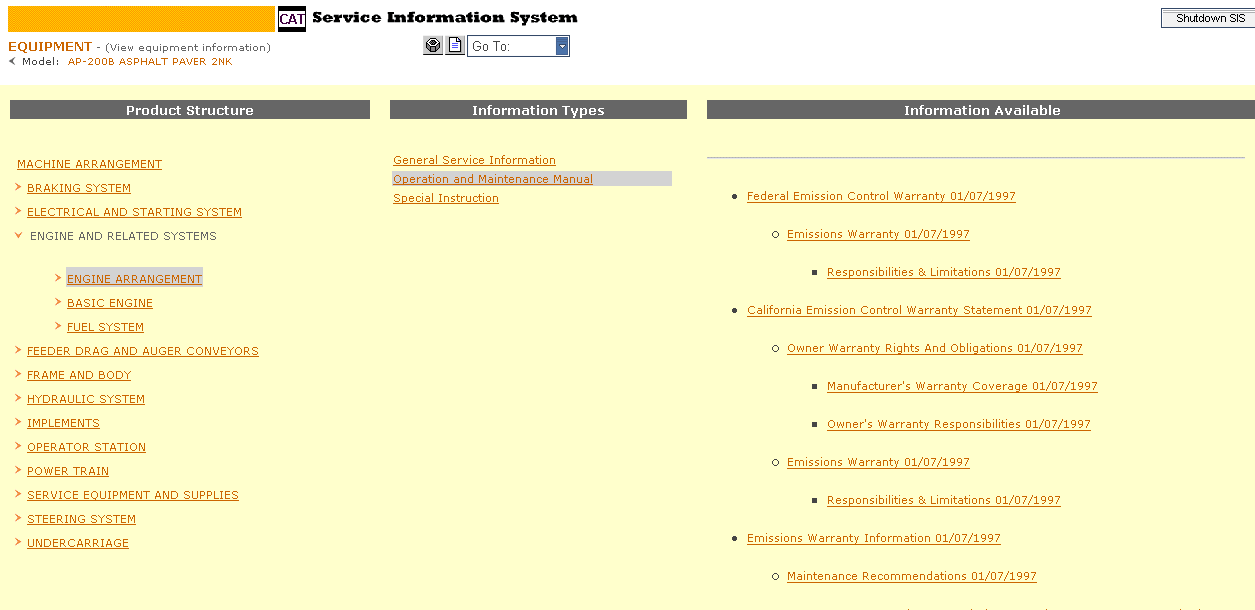
Task: Open Responsibilities & Limitations under California statement
Action: coord(944,500)
